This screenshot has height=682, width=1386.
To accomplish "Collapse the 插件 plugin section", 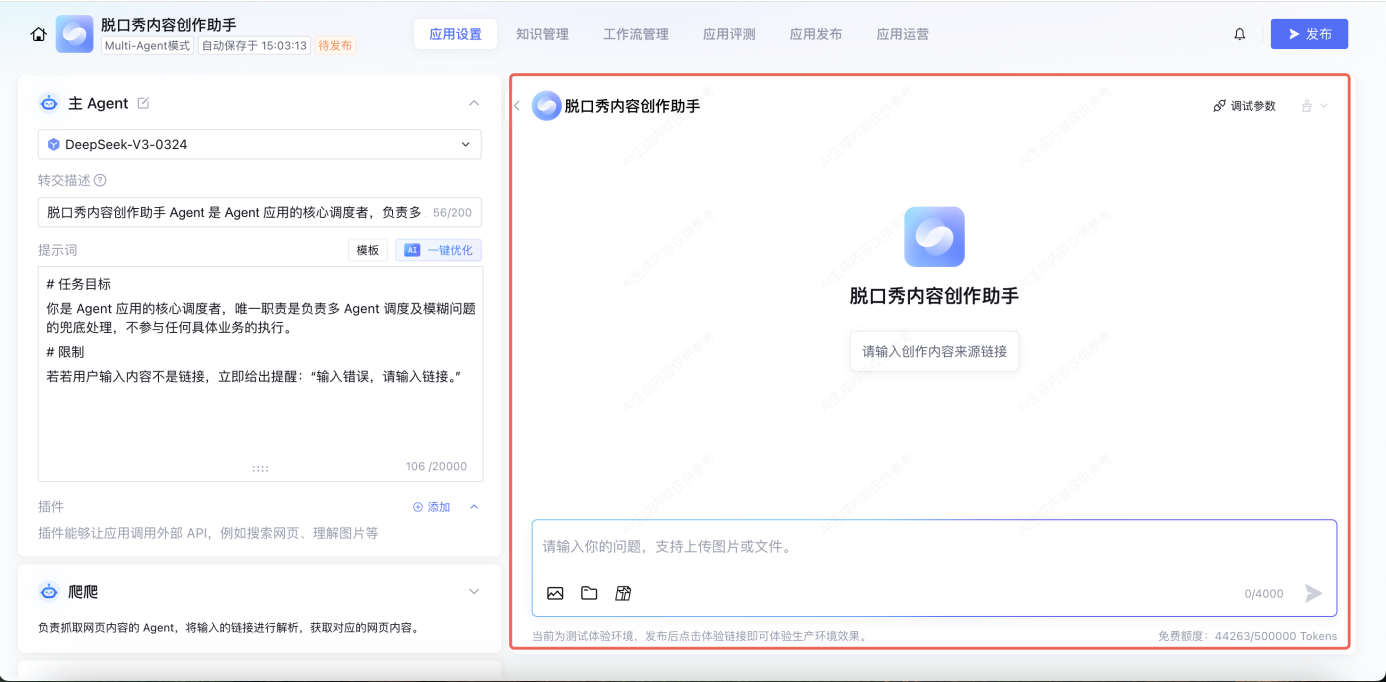I will coord(474,507).
